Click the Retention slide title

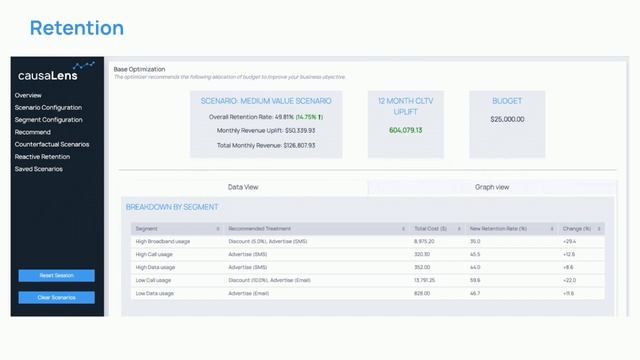(x=77, y=28)
